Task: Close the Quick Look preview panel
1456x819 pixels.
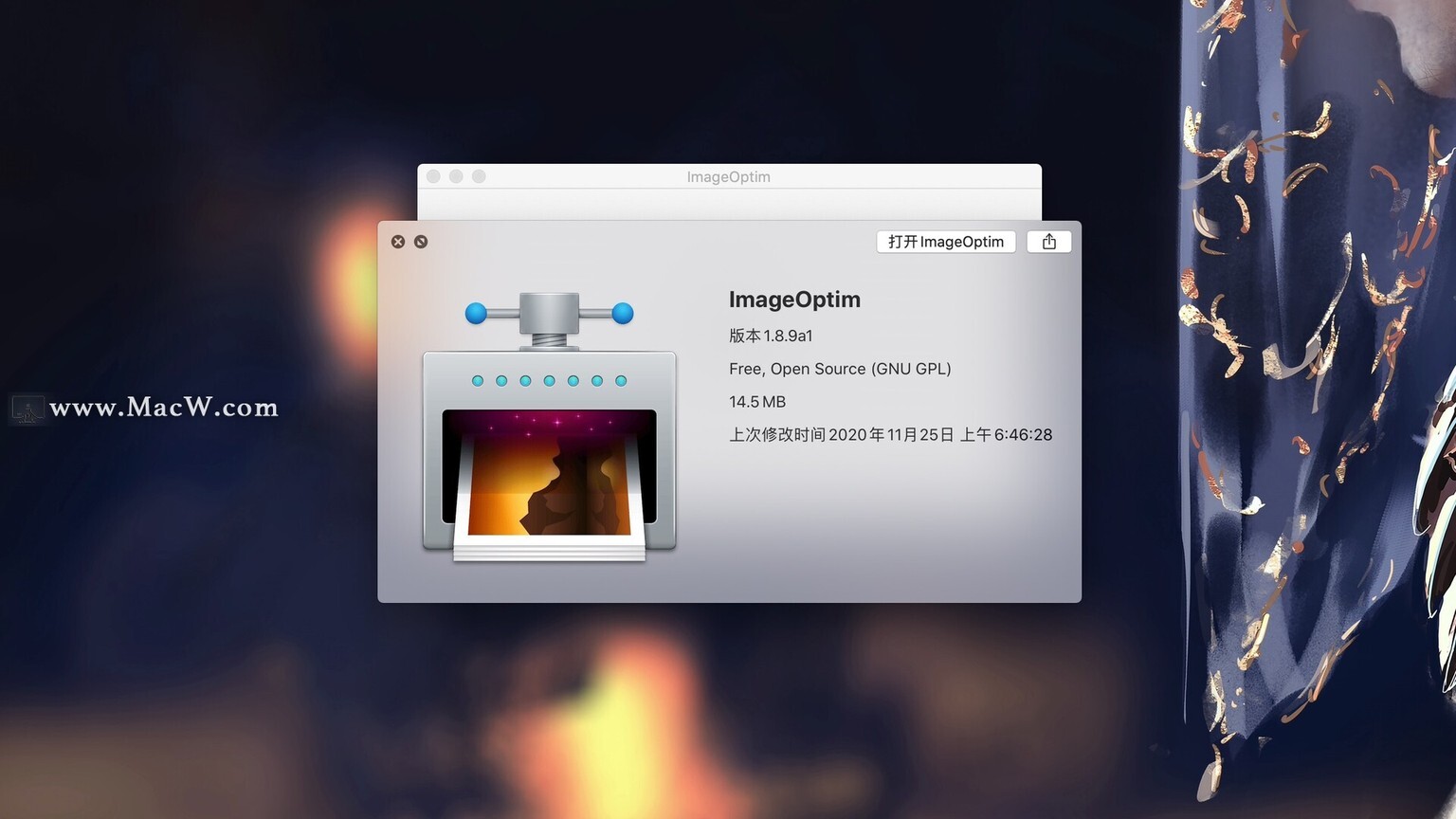Action: [x=398, y=242]
